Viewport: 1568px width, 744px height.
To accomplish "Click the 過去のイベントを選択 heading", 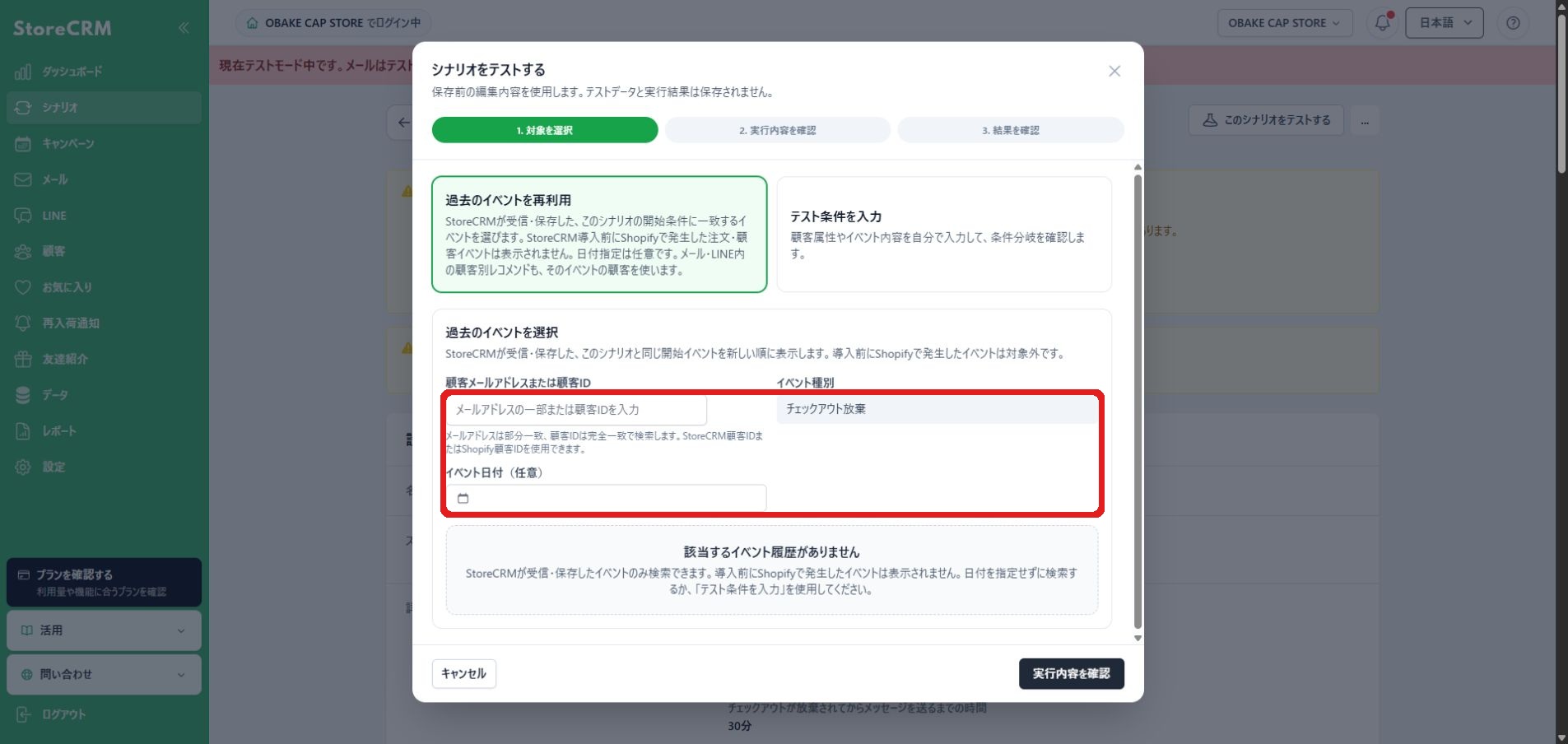I will tap(502, 332).
